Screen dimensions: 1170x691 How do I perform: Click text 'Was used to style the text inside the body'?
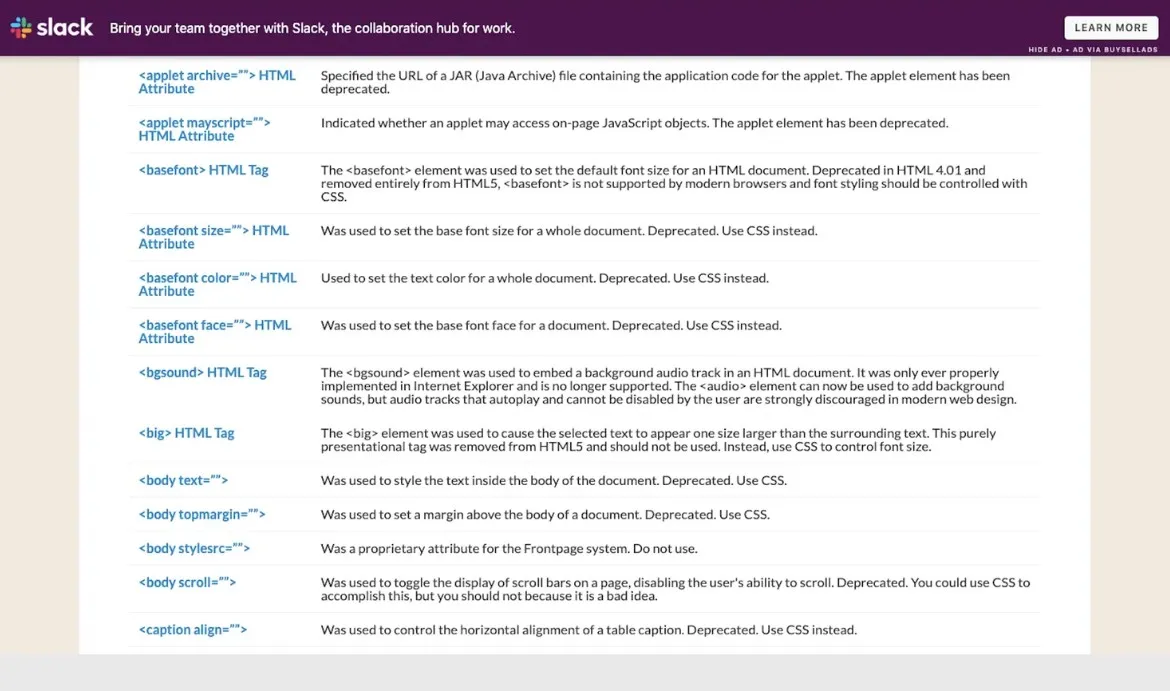click(x=554, y=481)
